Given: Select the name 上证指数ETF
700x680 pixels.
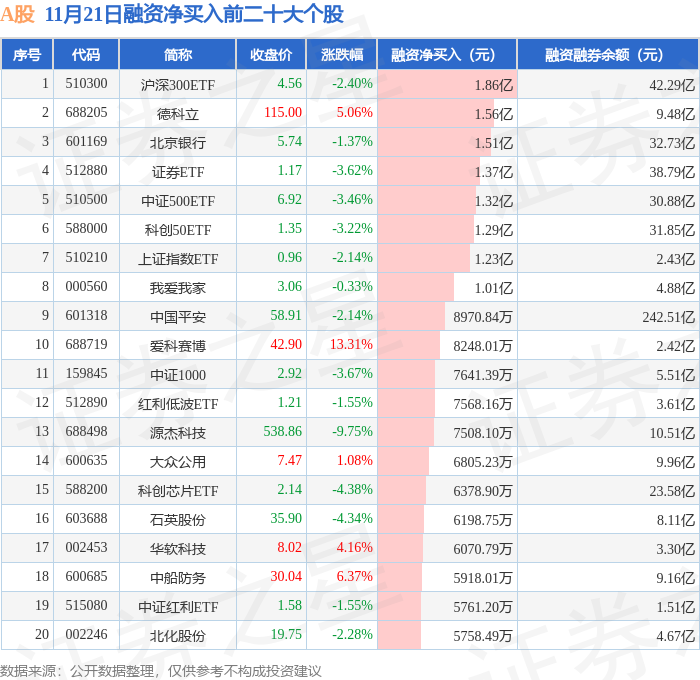Looking at the screenshot, I should 178,259.
